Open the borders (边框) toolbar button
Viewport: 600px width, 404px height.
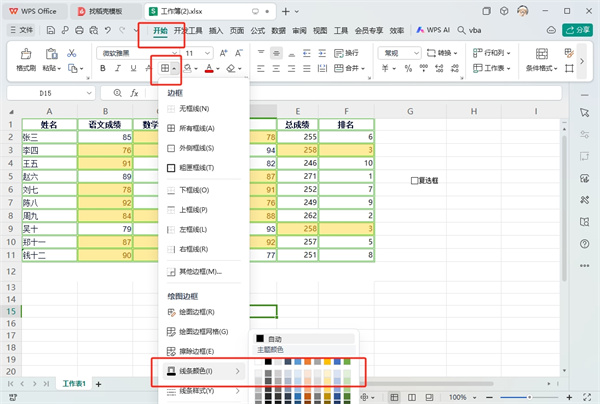(163, 69)
